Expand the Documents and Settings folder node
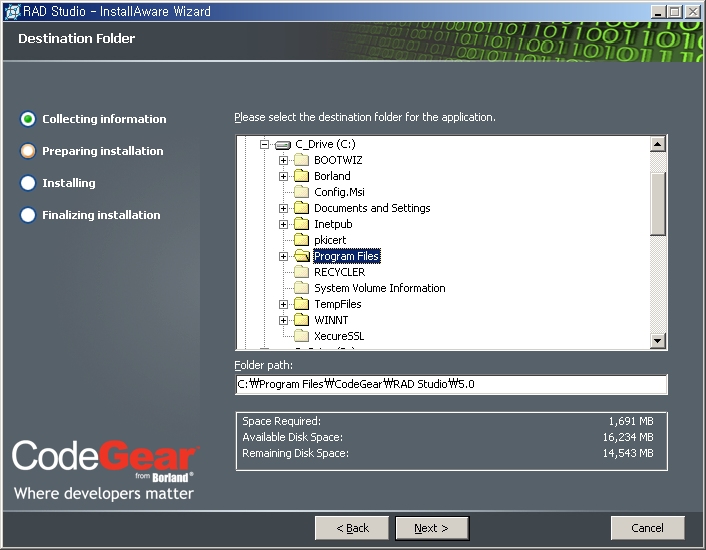 (284, 208)
